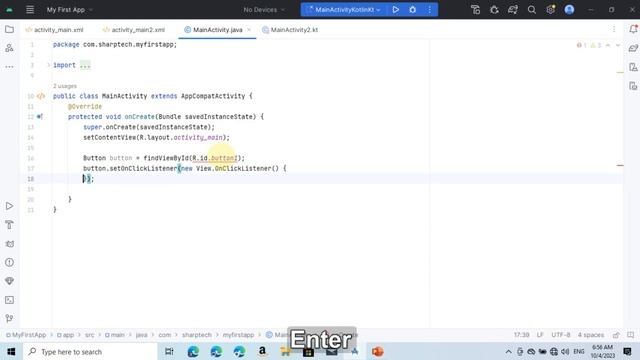Open the Run tool window
The image size is (640, 360).
click(9, 206)
